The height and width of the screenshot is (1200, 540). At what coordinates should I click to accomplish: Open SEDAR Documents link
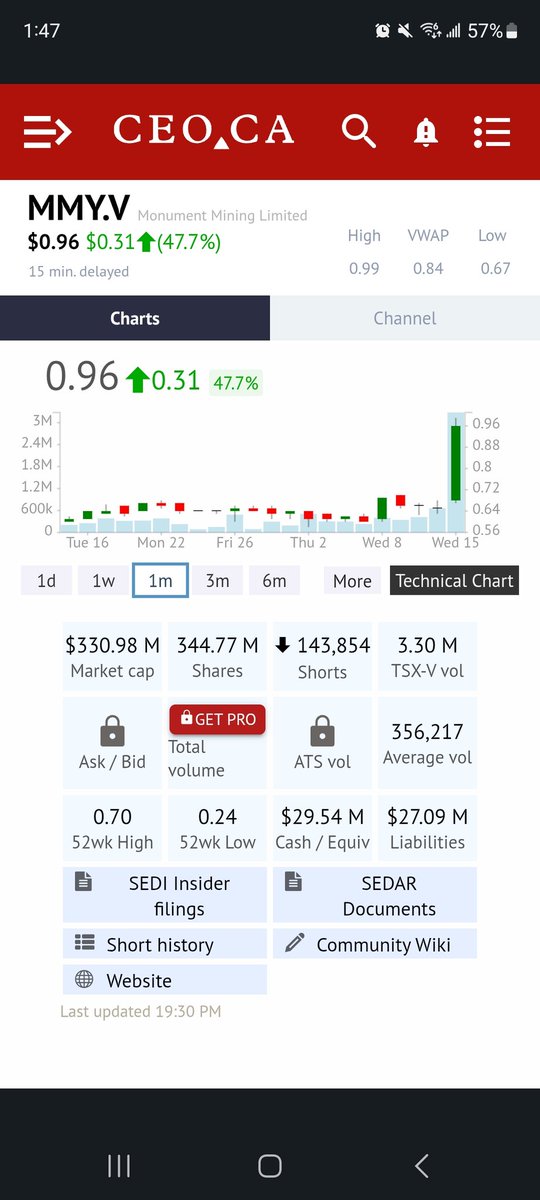tap(375, 895)
